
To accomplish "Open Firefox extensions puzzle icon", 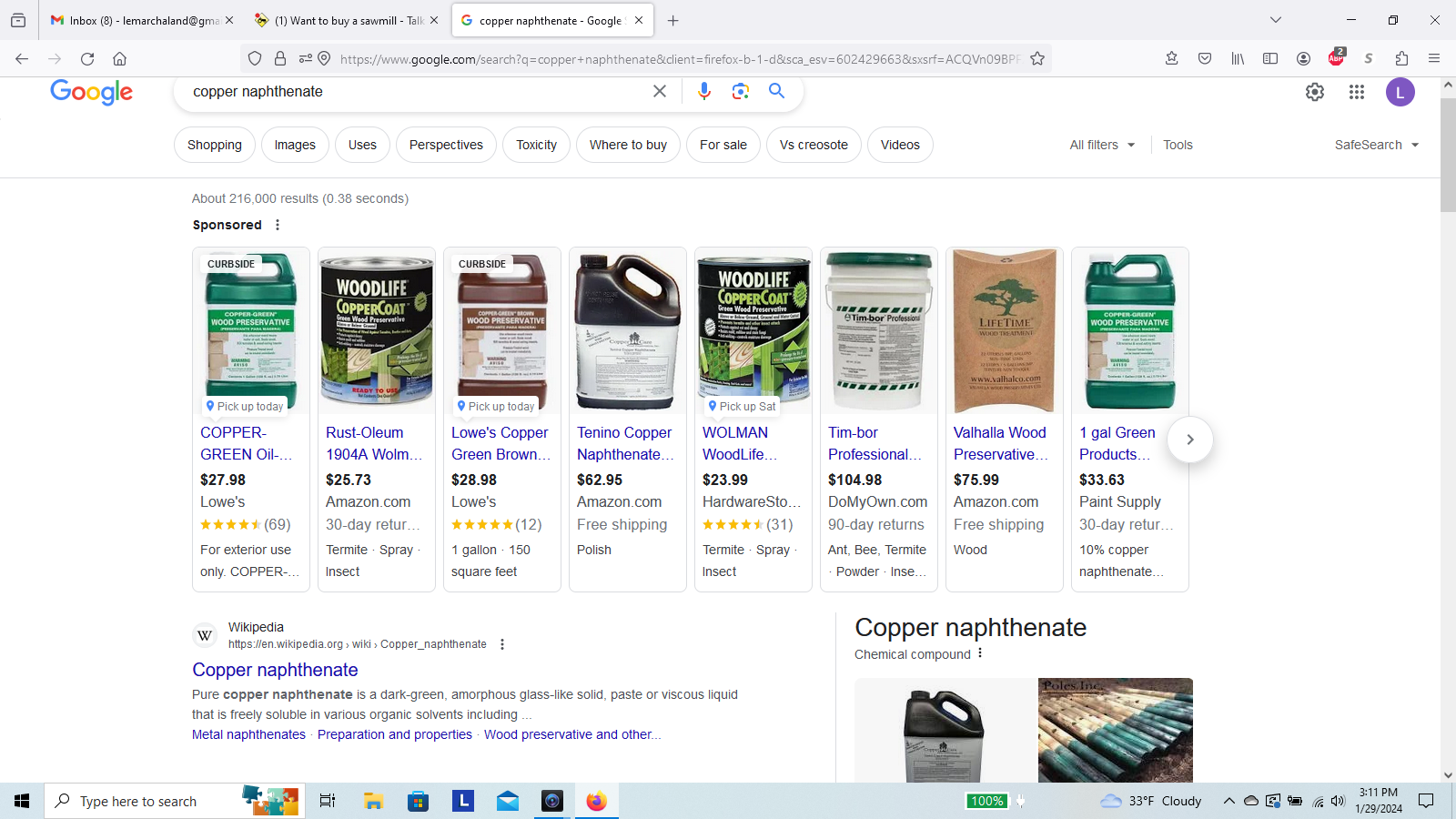I will click(x=1401, y=58).
